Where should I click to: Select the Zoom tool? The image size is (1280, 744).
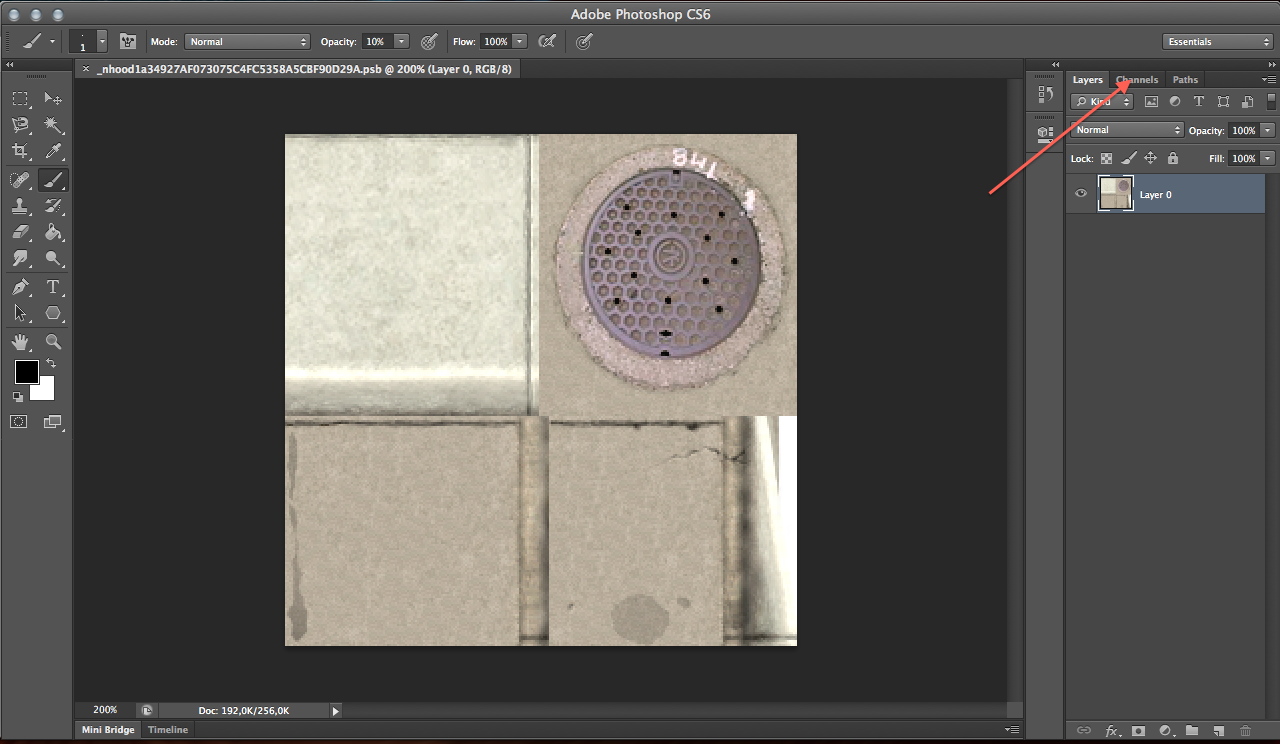click(53, 342)
